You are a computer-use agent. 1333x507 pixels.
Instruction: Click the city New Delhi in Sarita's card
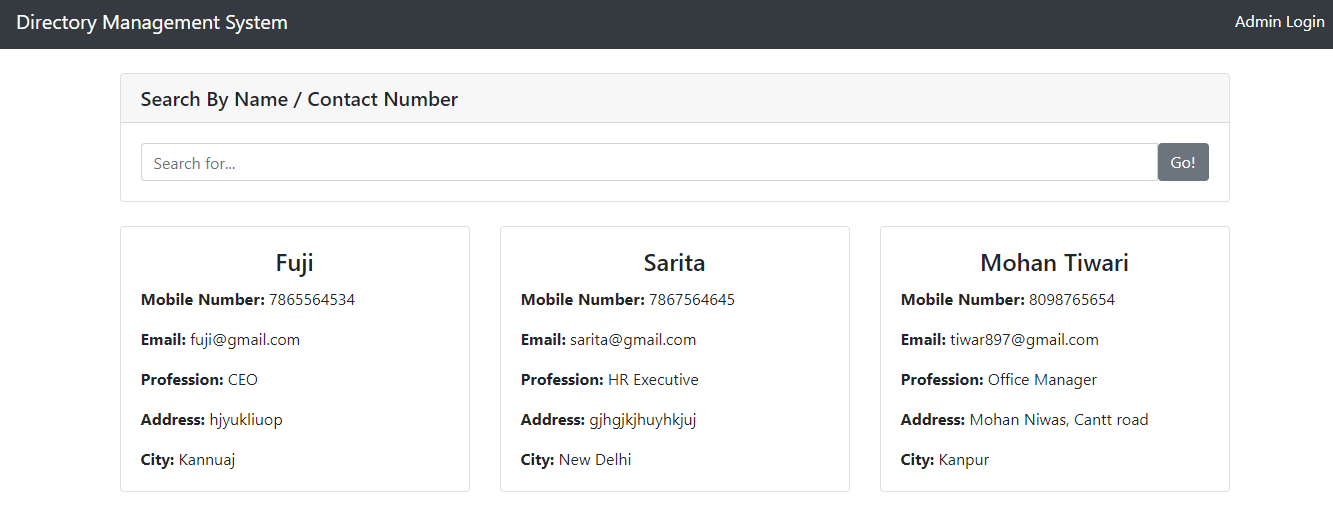[595, 460]
